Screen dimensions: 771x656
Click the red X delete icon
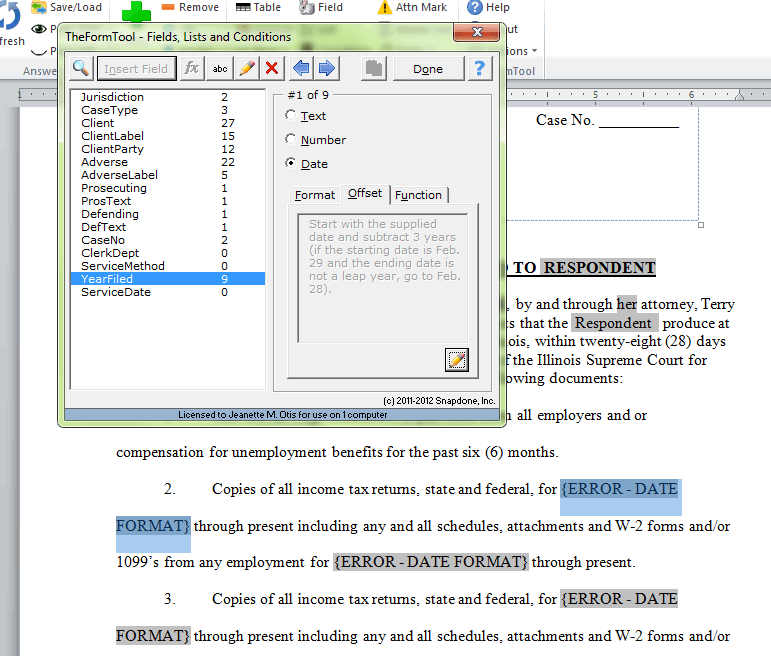272,69
